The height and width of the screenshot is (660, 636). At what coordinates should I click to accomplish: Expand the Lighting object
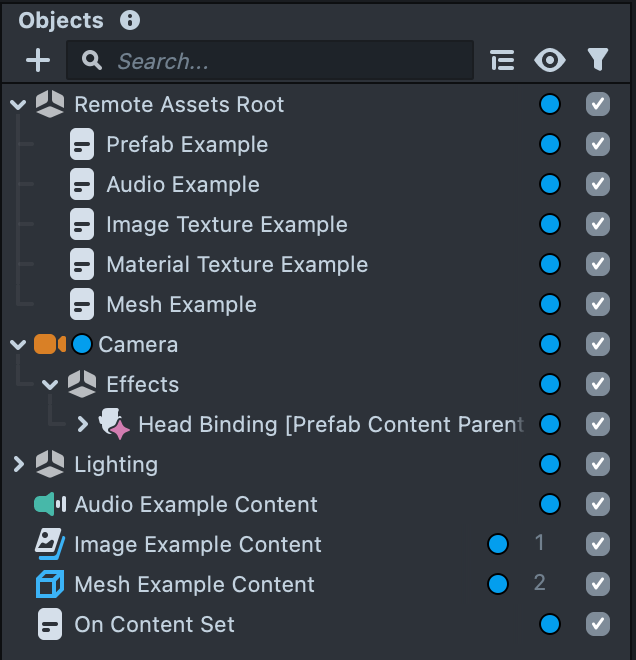(x=18, y=465)
